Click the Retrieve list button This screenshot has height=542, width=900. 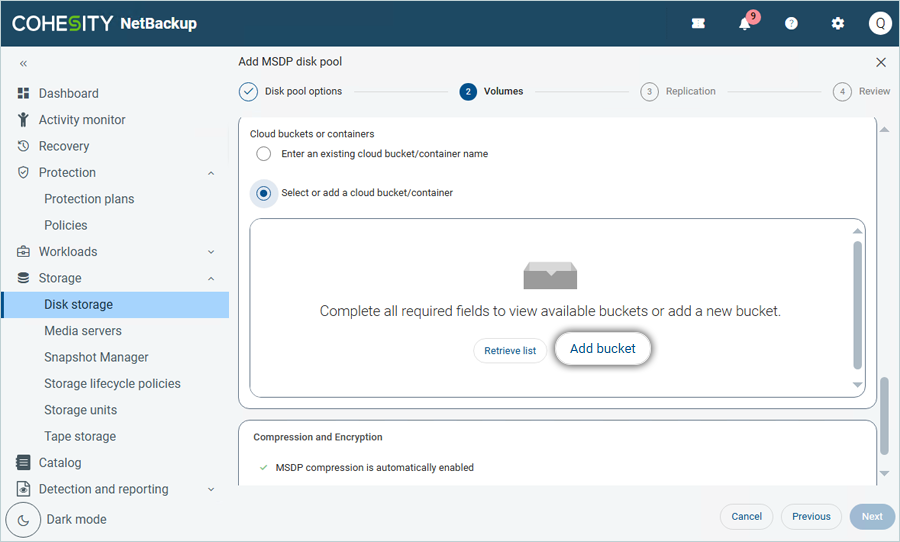(x=510, y=351)
